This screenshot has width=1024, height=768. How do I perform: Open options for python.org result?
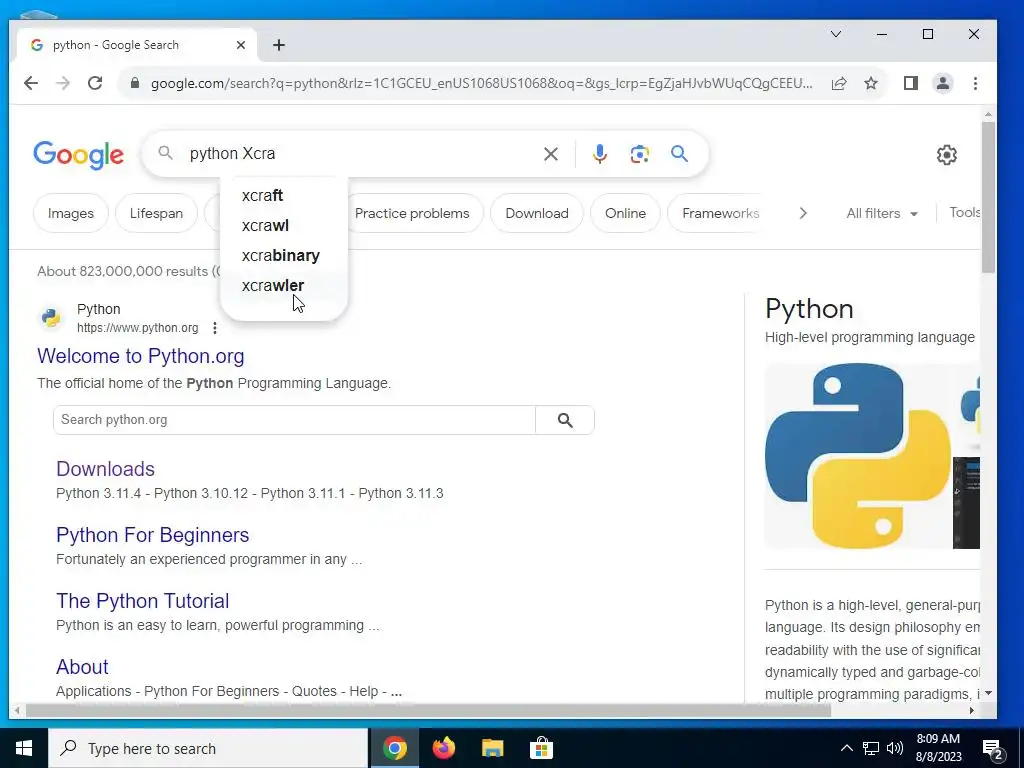coord(215,328)
